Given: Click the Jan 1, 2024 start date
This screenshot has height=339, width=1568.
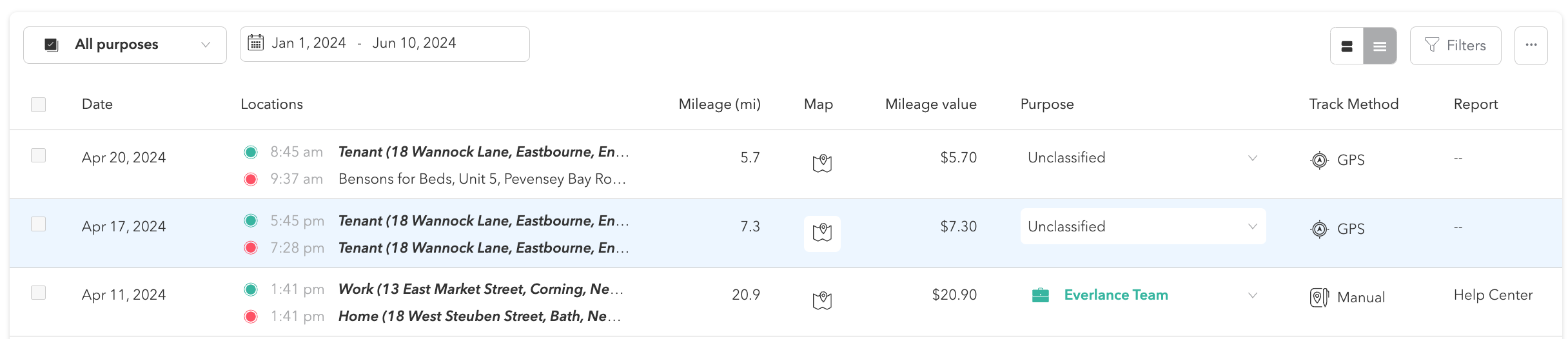Looking at the screenshot, I should (309, 43).
